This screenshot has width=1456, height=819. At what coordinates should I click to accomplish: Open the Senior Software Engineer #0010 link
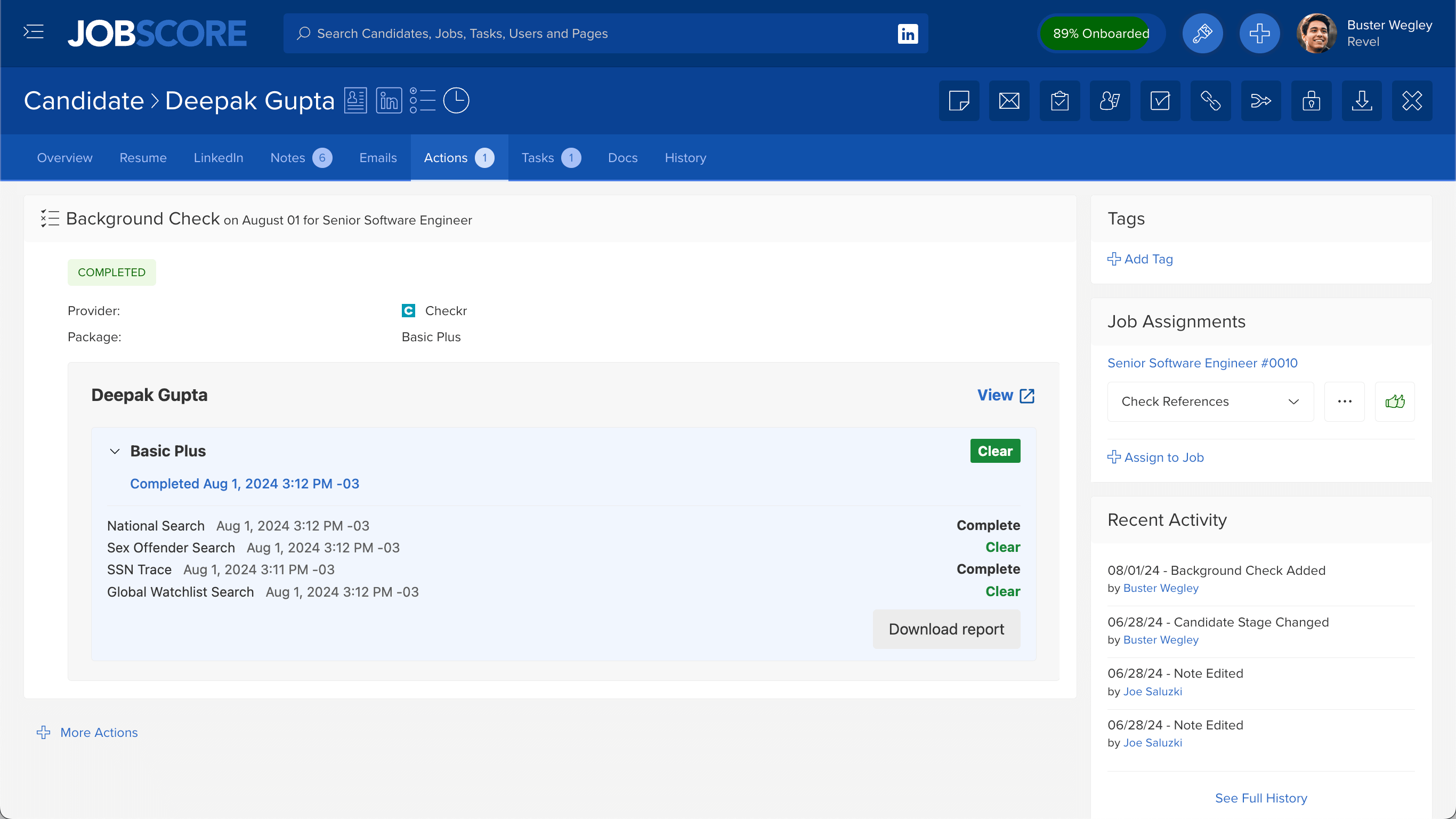tap(1202, 363)
